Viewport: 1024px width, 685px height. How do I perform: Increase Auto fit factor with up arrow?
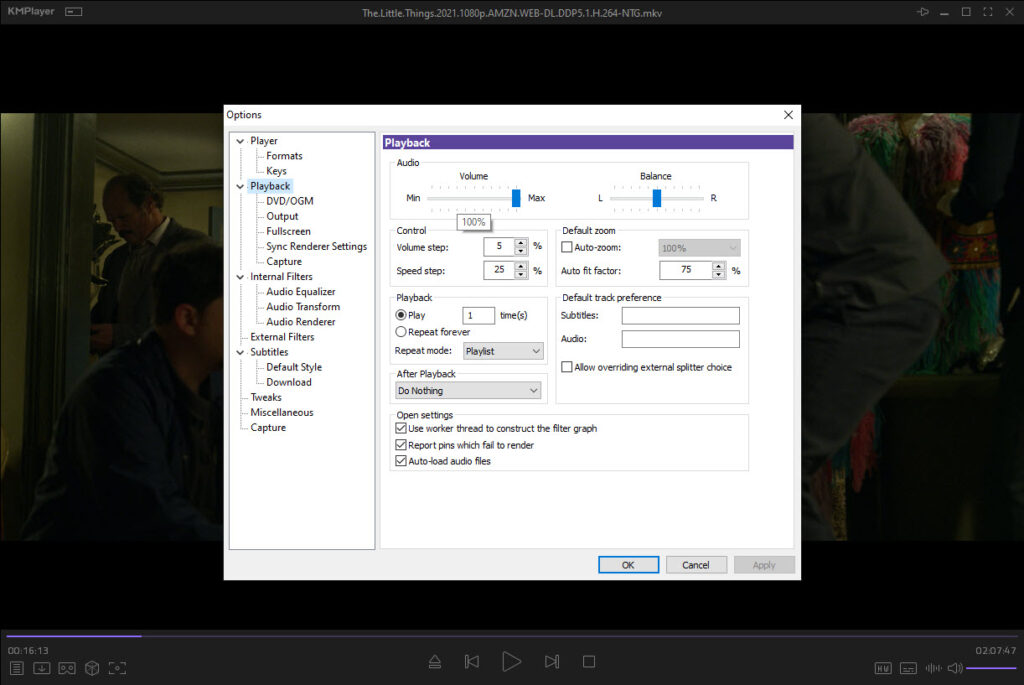(718, 266)
